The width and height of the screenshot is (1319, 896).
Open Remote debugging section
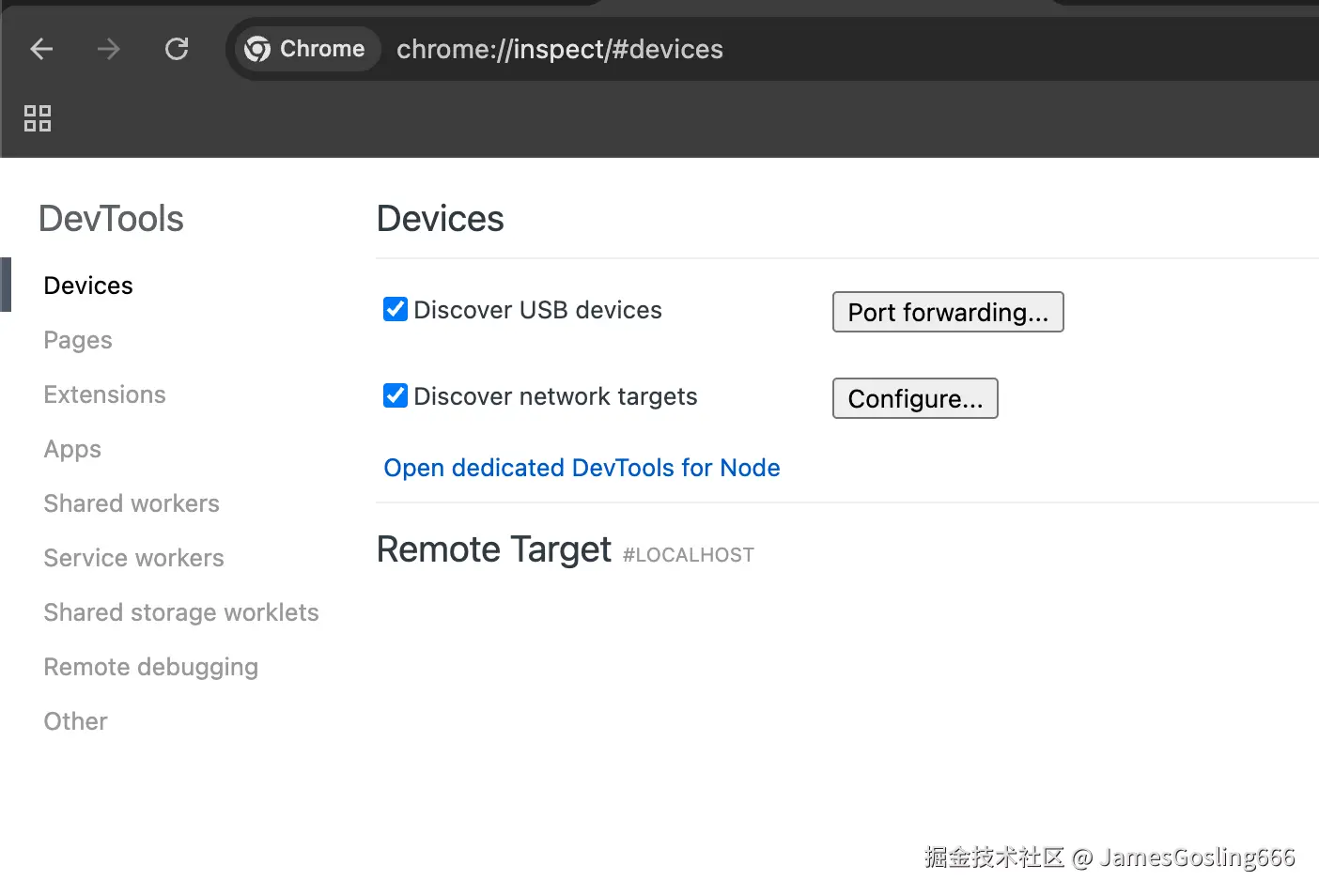click(x=150, y=667)
